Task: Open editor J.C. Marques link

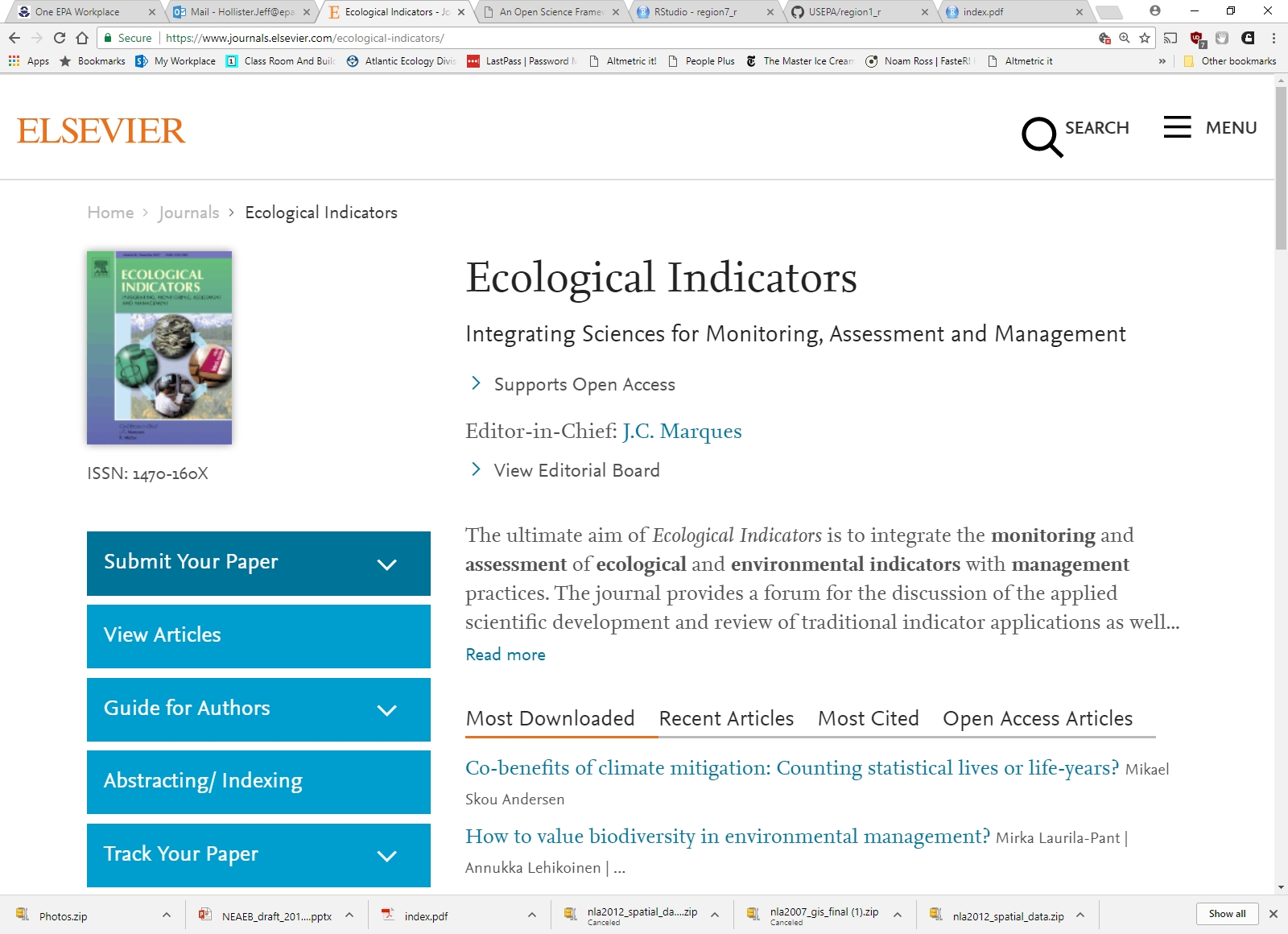Action: [x=682, y=431]
